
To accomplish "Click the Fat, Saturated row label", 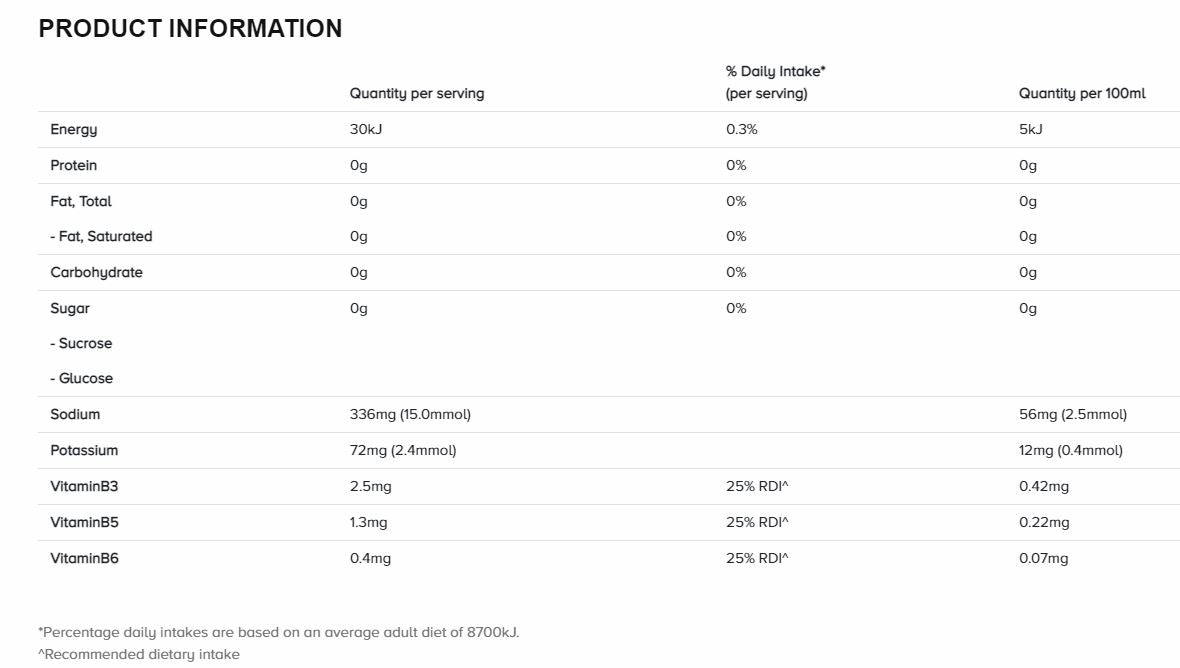I will pyautogui.click(x=101, y=237).
